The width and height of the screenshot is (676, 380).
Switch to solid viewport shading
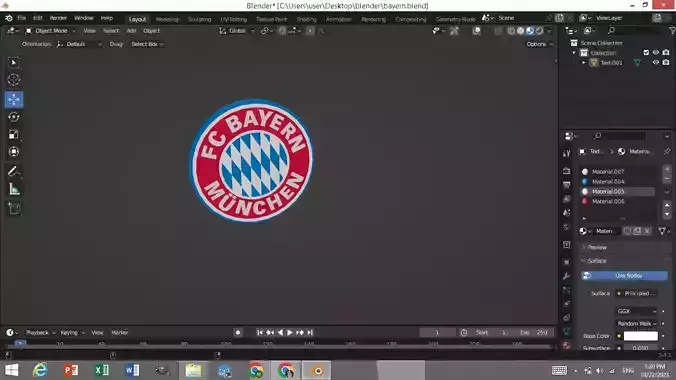(x=520, y=31)
